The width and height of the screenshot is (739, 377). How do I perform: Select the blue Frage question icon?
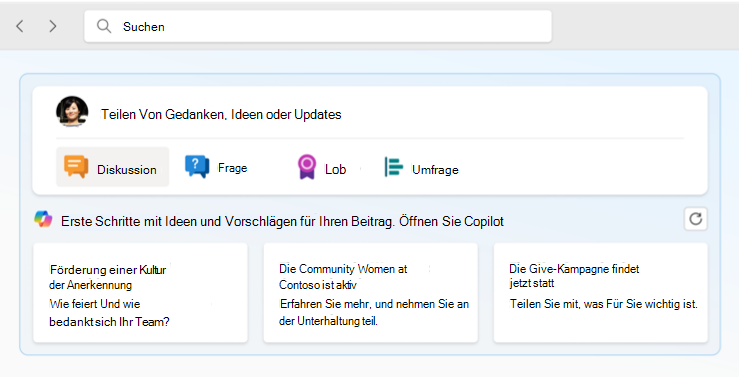[x=197, y=167]
